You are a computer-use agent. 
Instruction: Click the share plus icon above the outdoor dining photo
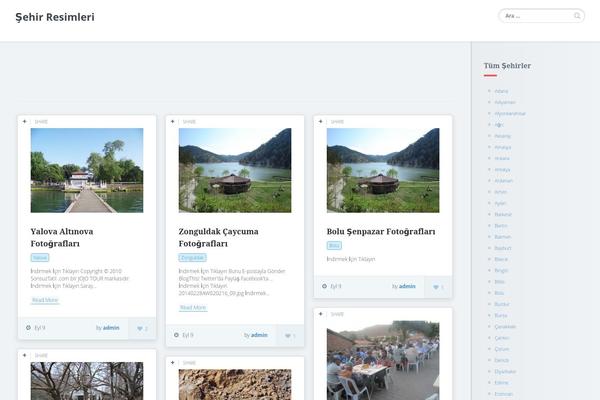click(x=321, y=314)
